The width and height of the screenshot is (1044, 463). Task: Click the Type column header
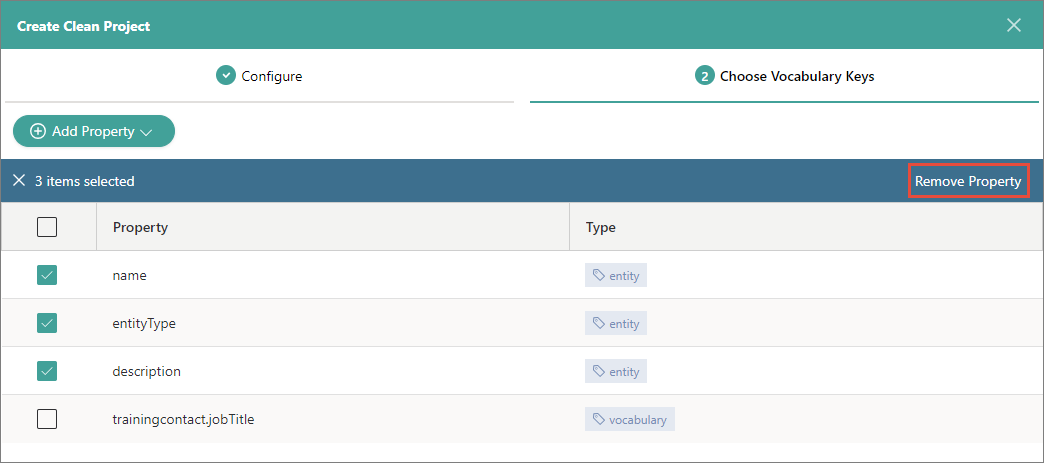[x=600, y=227]
